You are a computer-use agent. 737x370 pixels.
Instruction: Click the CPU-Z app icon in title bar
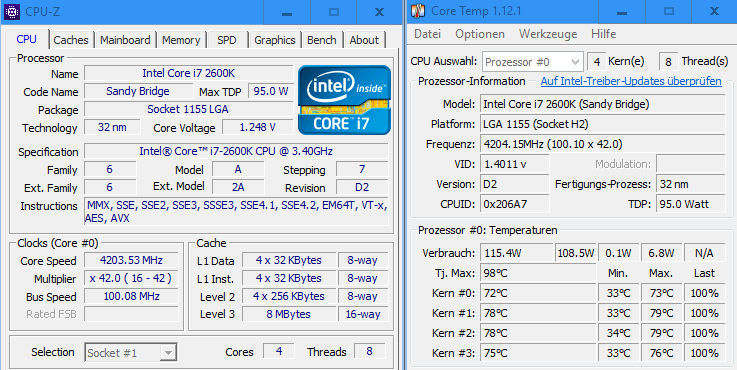coord(12,11)
